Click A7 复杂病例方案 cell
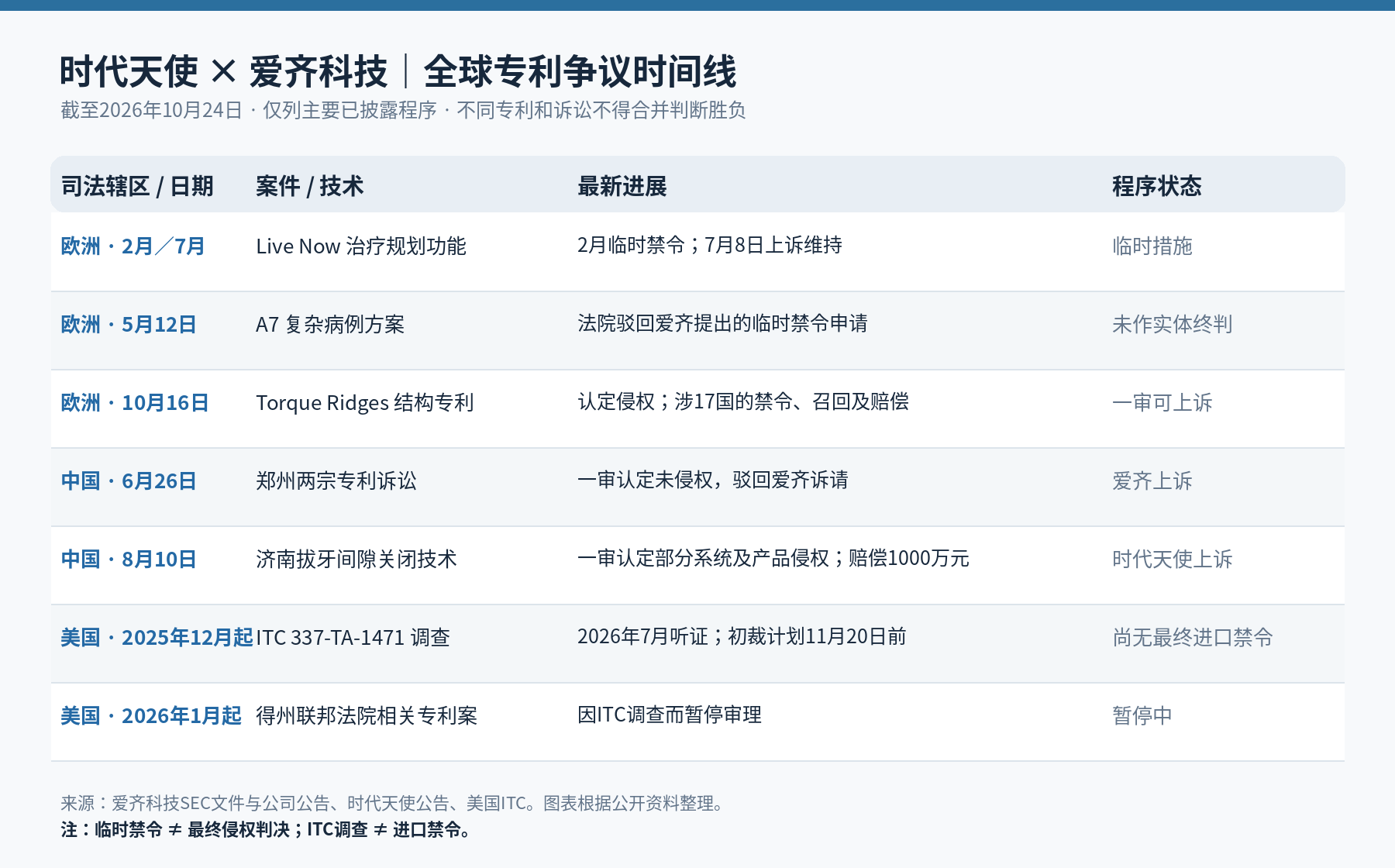Screen dimensions: 1395x868 pyautogui.click(x=330, y=325)
